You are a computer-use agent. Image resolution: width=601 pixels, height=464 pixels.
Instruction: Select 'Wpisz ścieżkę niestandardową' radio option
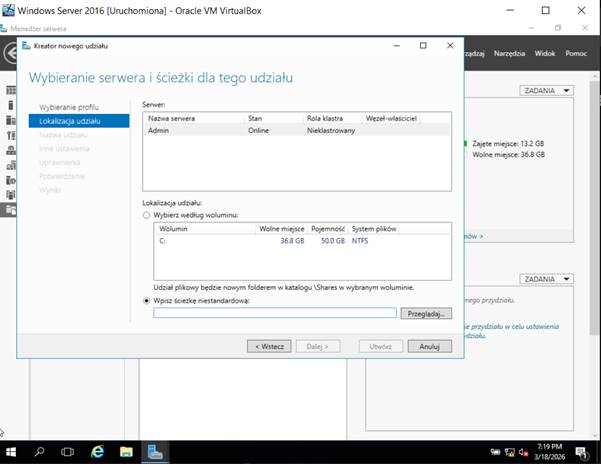[x=148, y=300]
